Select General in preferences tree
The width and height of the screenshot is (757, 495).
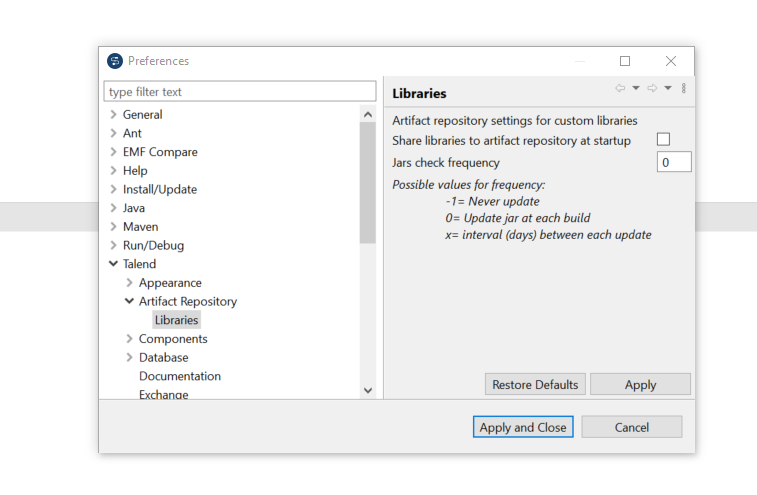(x=142, y=114)
